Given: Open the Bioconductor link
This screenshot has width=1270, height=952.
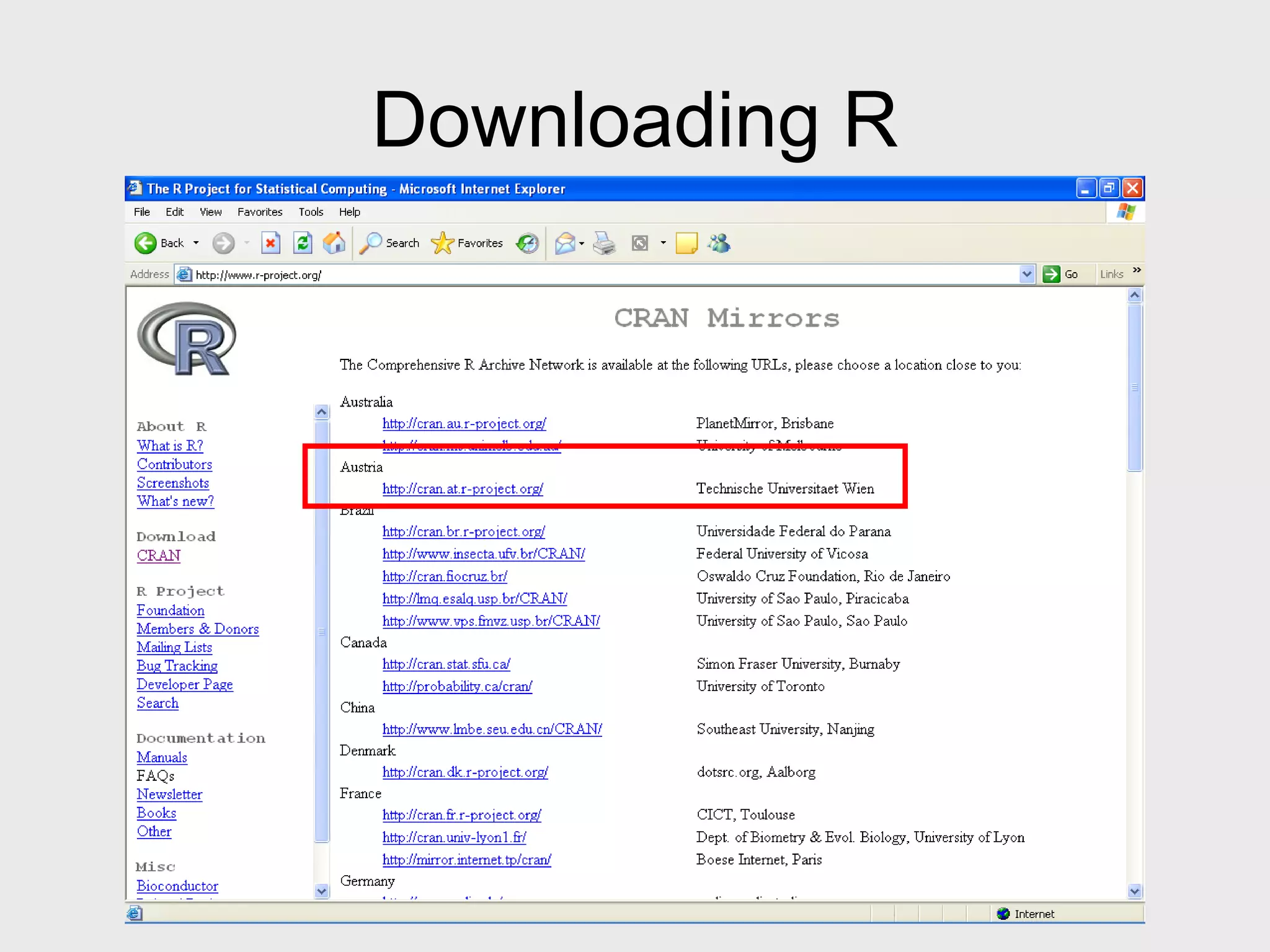Looking at the screenshot, I should (177, 886).
